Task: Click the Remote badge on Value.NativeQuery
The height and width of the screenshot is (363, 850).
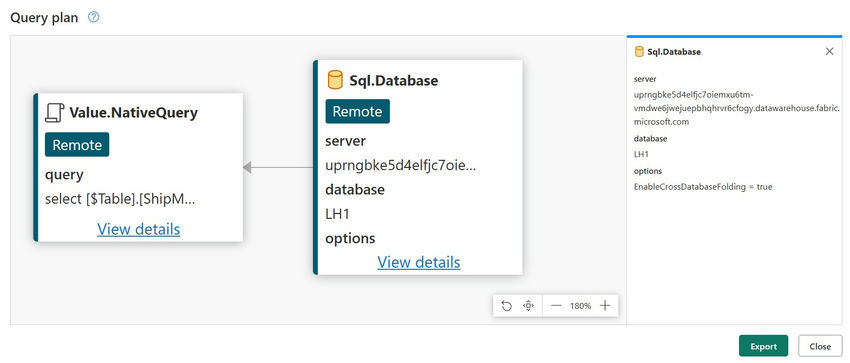Action: 77,145
